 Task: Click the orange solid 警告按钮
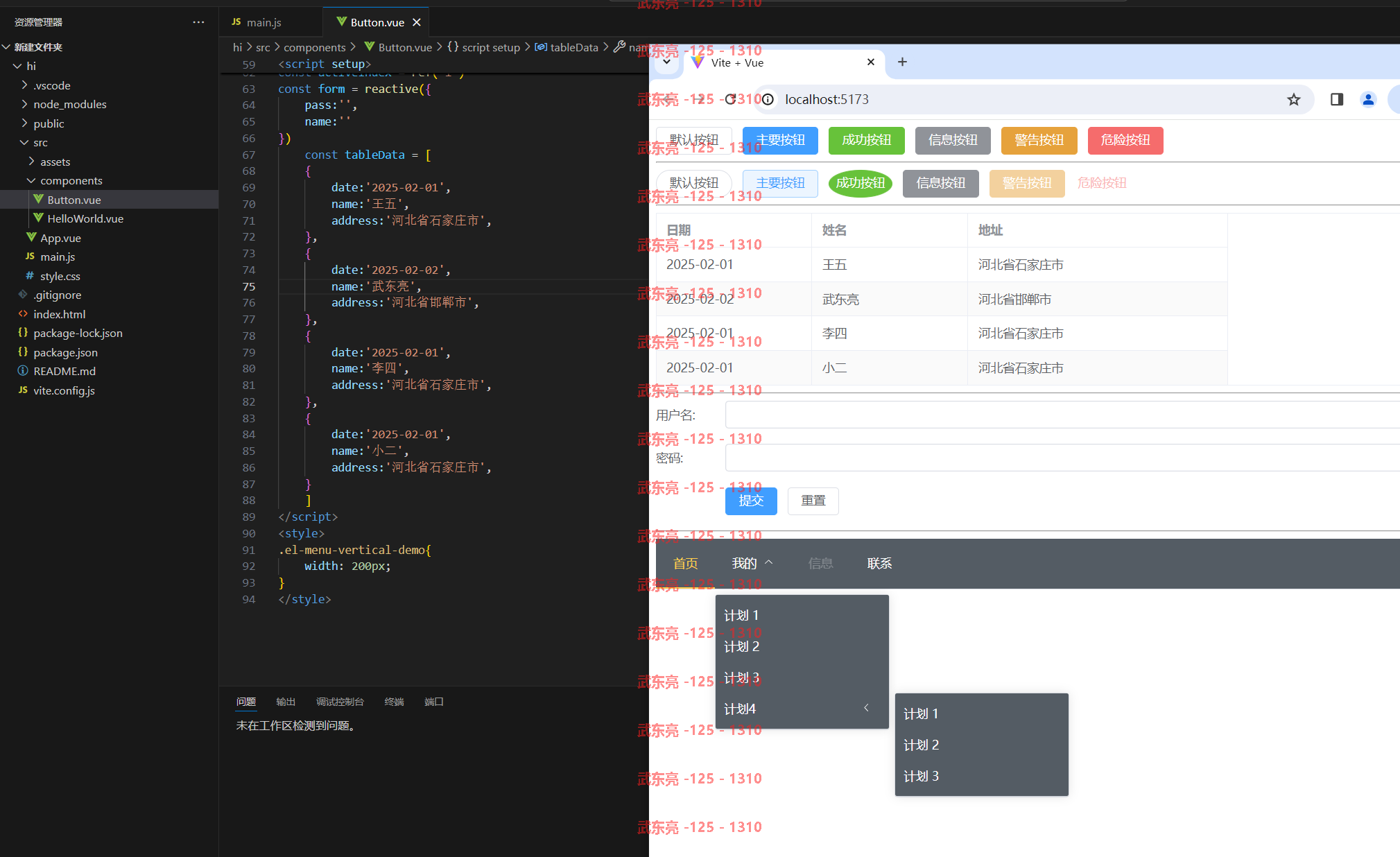click(1039, 140)
